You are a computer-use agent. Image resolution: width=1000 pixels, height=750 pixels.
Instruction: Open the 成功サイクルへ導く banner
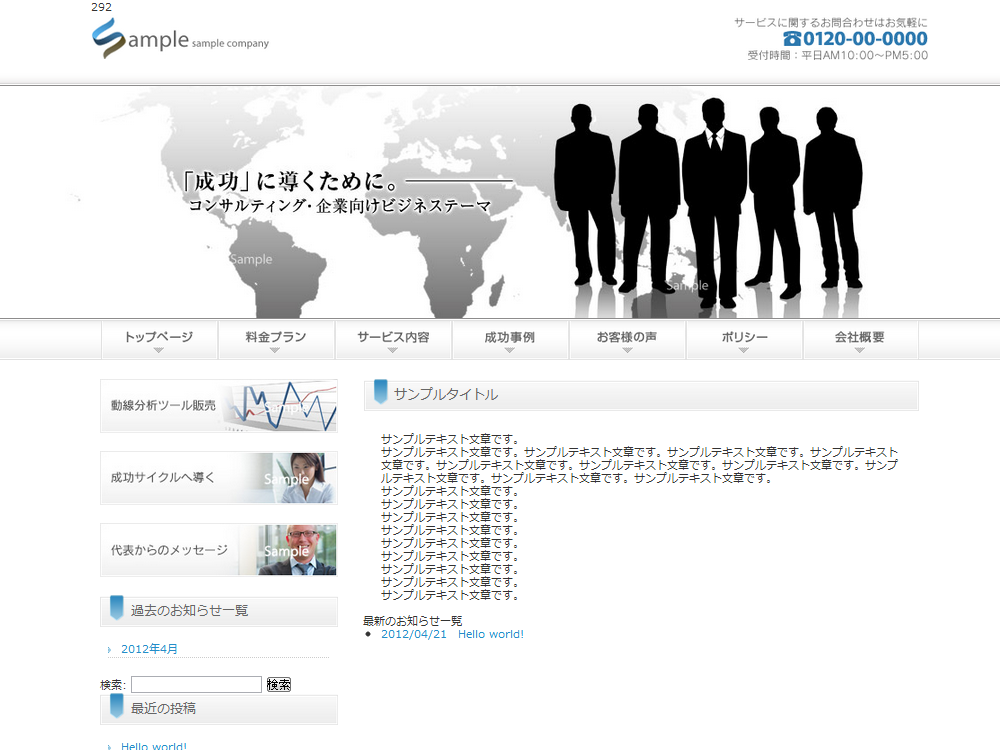point(219,478)
